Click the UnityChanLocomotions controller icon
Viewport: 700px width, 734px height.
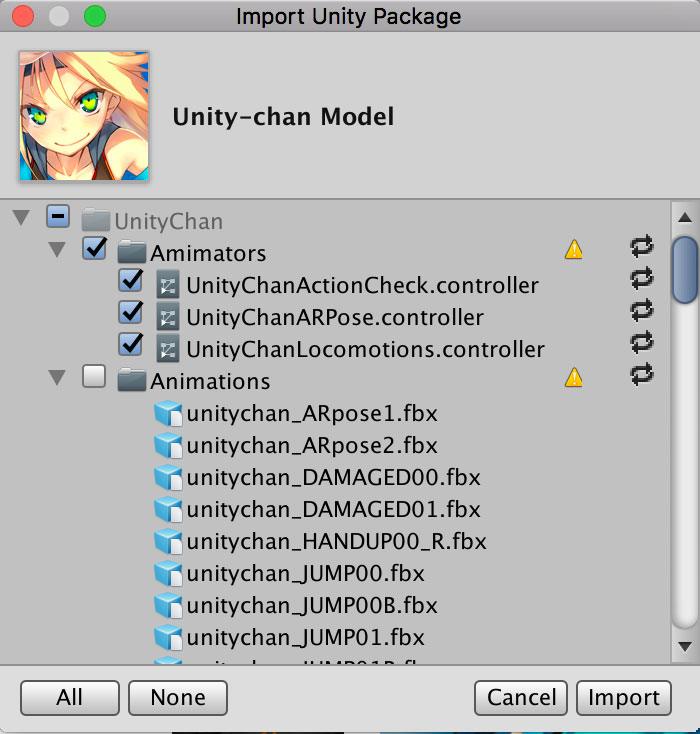168,350
